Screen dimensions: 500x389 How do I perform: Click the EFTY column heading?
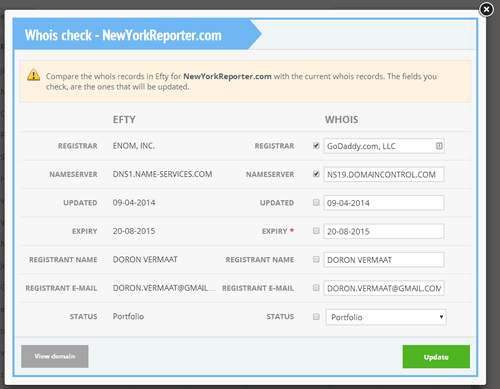(124, 120)
